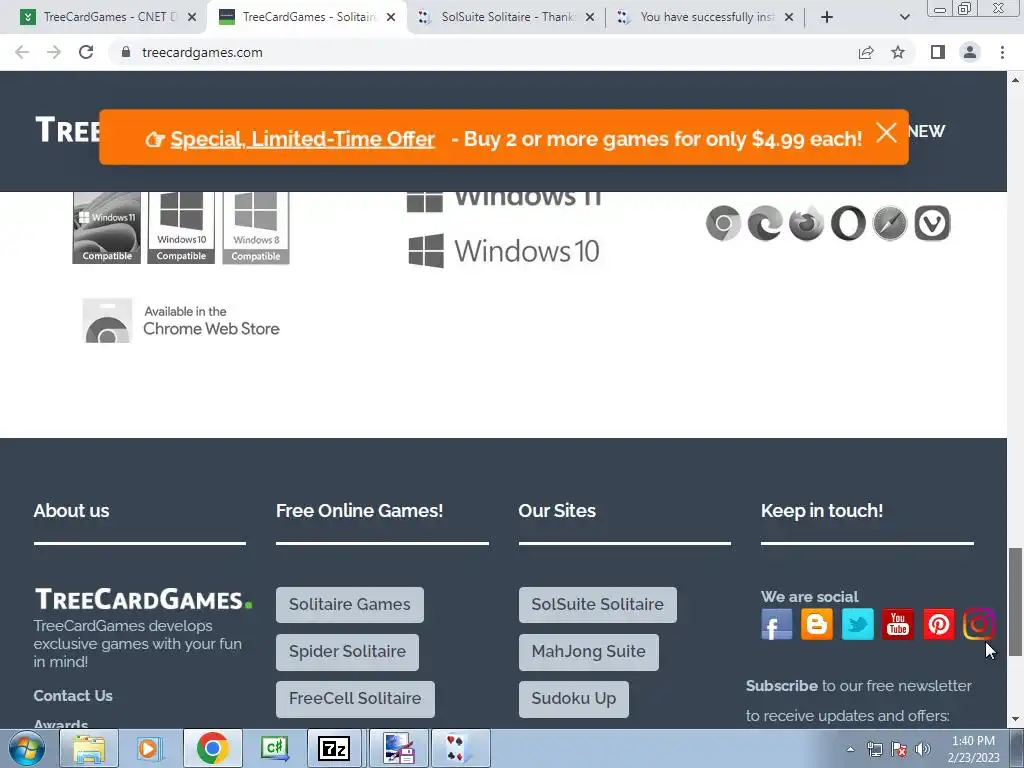The image size is (1024, 768).
Task: Click the Windows 10 Compatible badge
Action: pyautogui.click(x=181, y=227)
